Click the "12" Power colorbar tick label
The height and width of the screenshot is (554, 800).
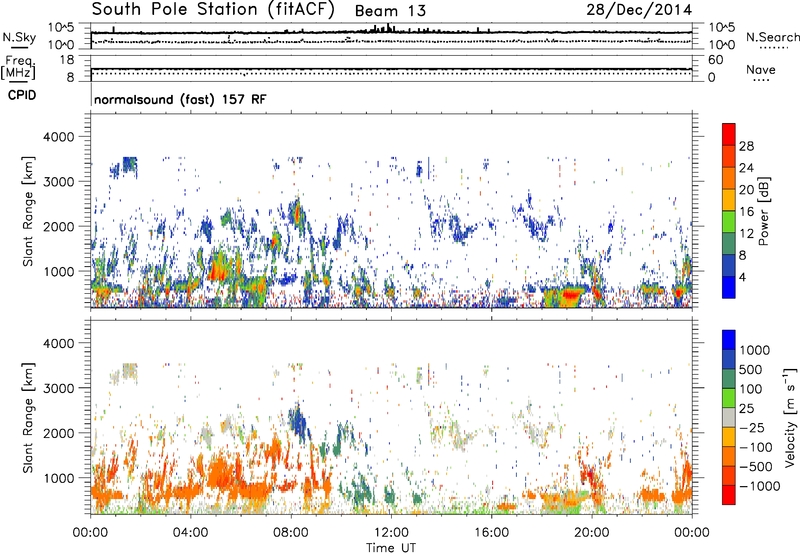746,234
